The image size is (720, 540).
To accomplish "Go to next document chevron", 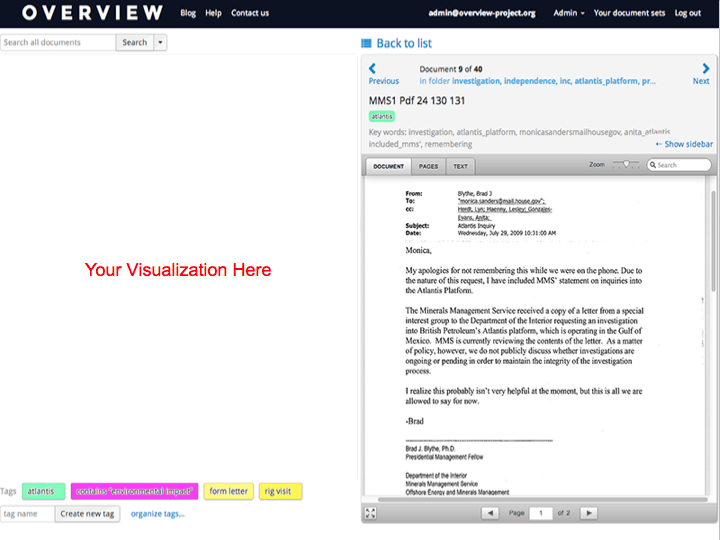I will [x=706, y=68].
